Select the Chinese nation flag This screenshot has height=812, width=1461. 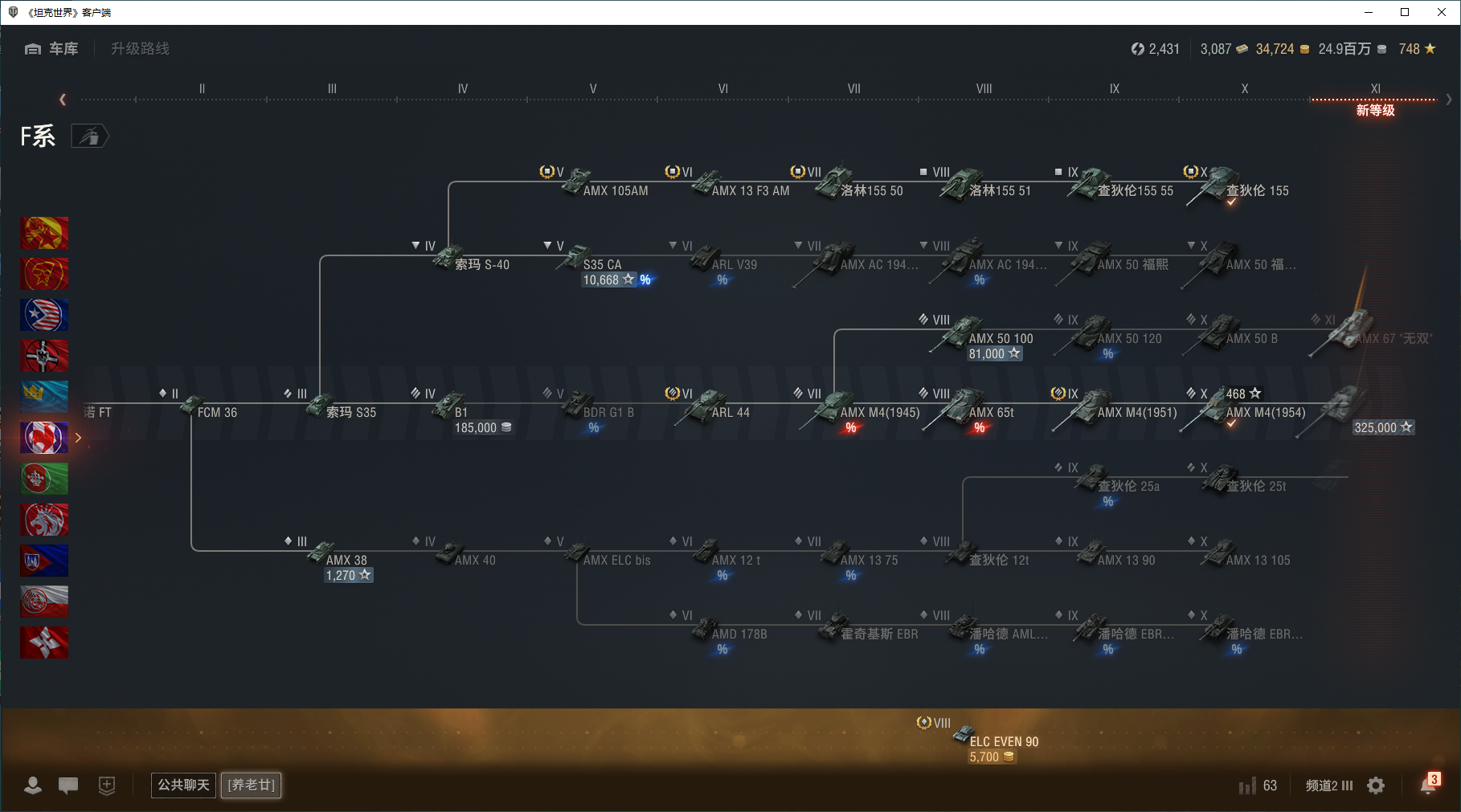point(44,233)
